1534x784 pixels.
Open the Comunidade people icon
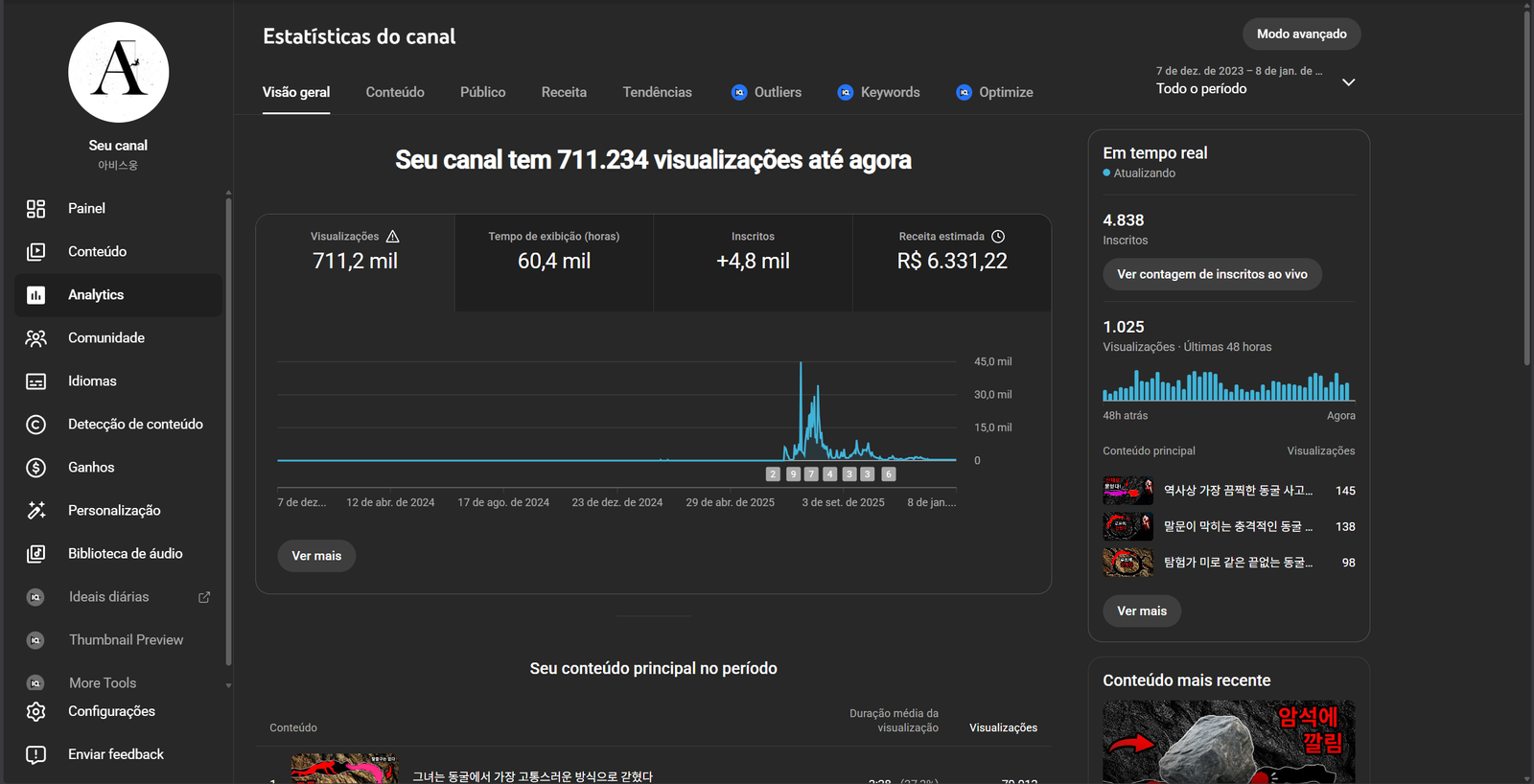pos(35,338)
